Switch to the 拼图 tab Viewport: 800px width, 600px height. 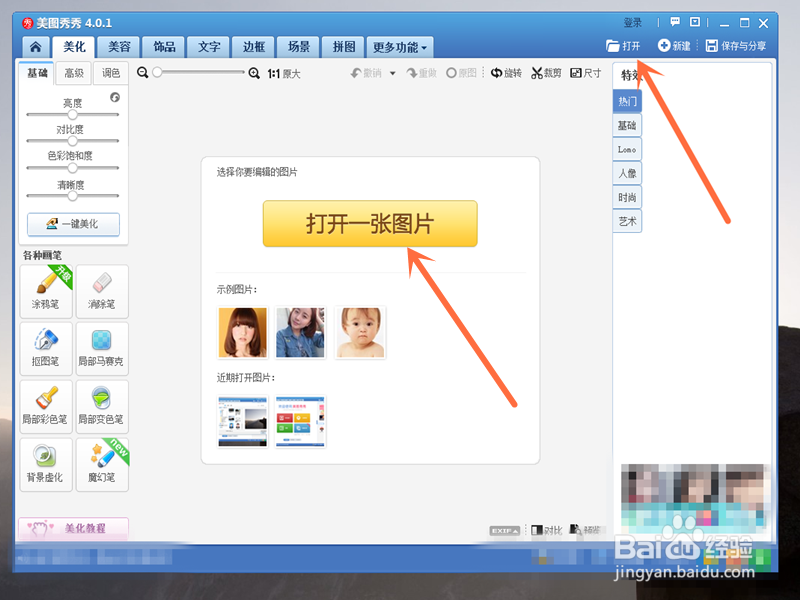click(x=343, y=47)
